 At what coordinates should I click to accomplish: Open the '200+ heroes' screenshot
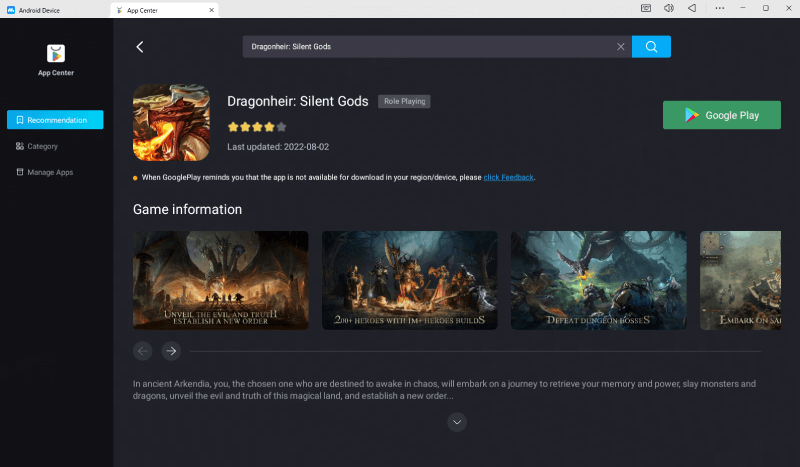click(x=410, y=280)
